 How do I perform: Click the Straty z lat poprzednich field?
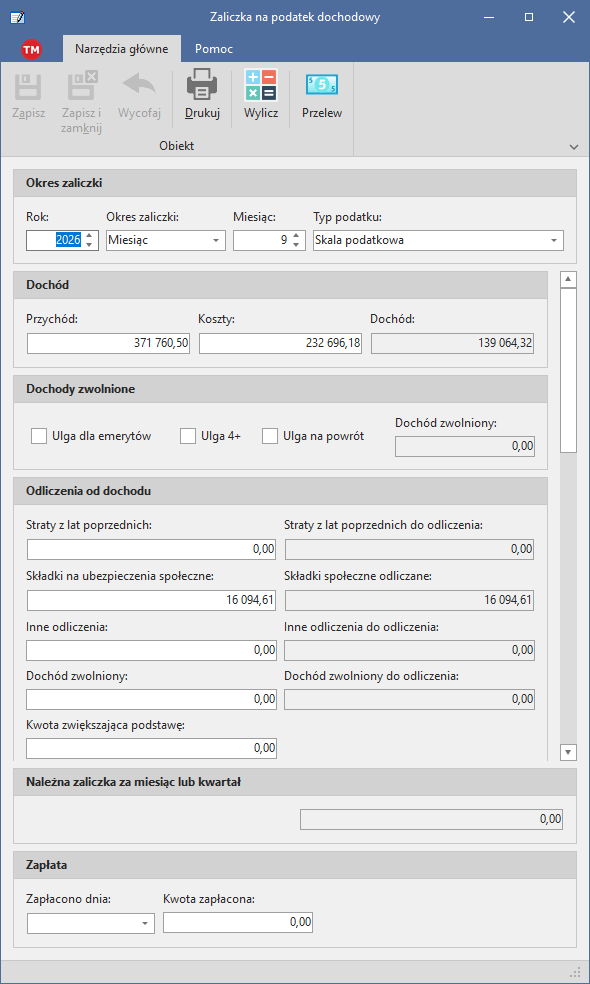(151, 549)
